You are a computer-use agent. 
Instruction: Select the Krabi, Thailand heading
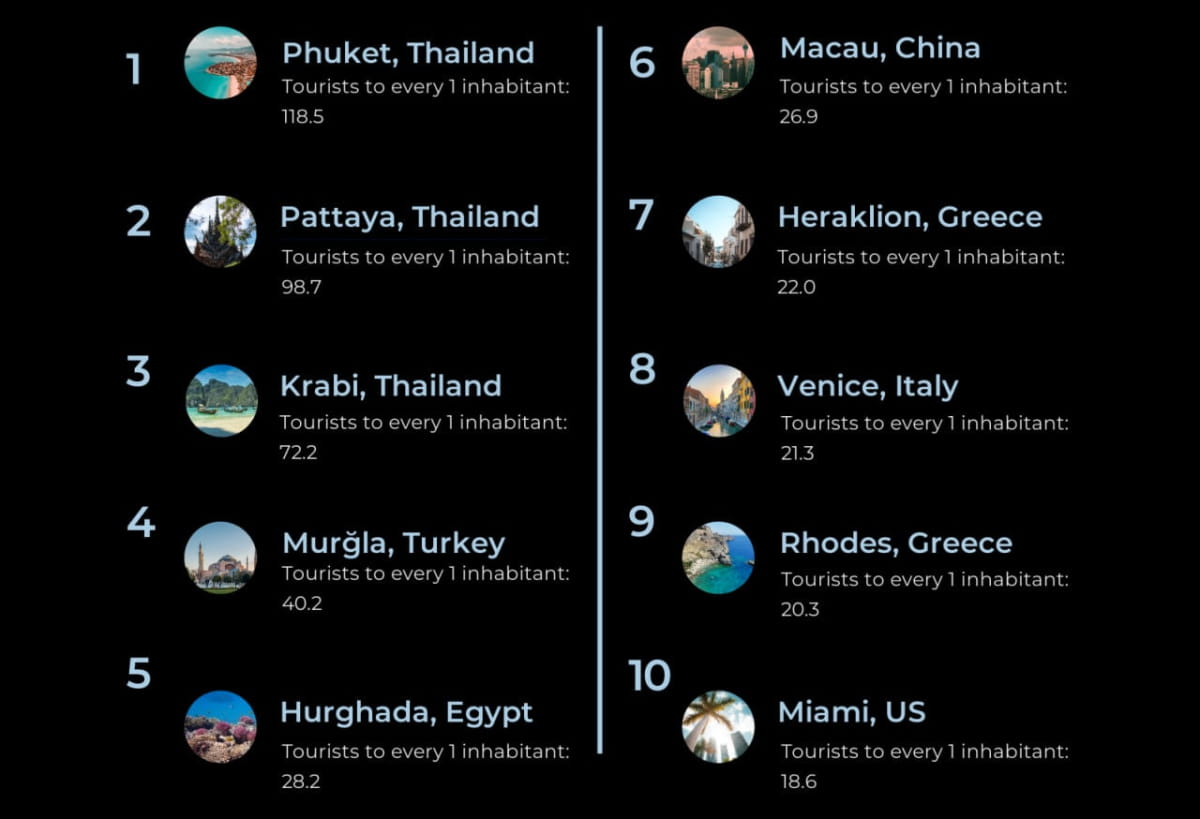point(391,386)
